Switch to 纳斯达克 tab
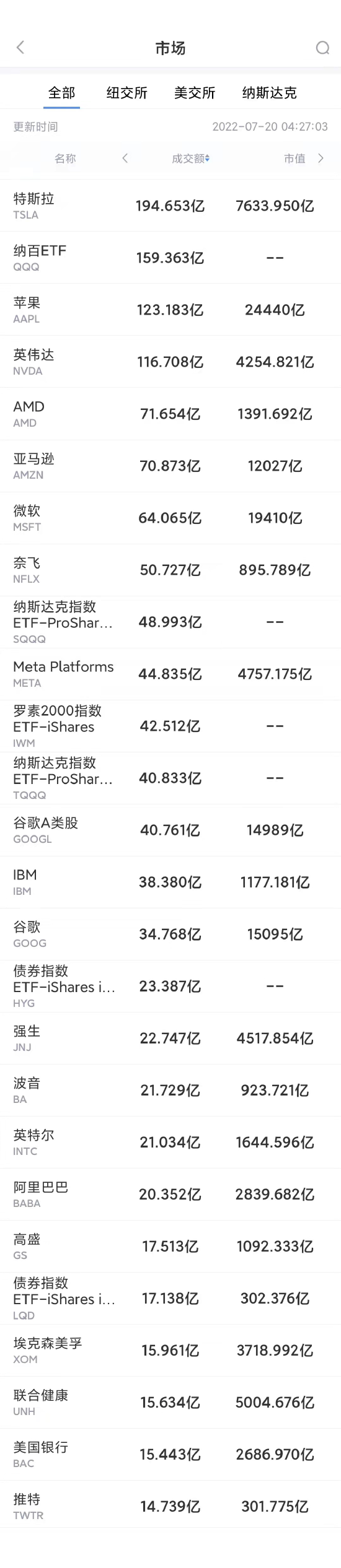The height and width of the screenshot is (1568, 341). point(270,93)
